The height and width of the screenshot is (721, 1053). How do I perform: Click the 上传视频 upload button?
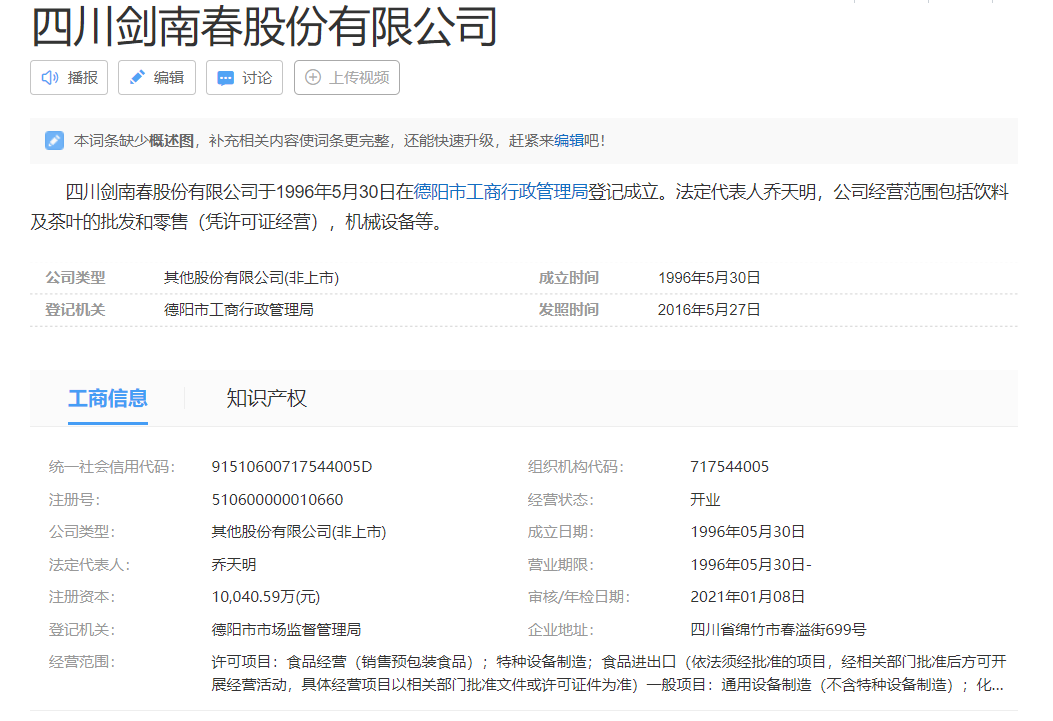coord(347,78)
